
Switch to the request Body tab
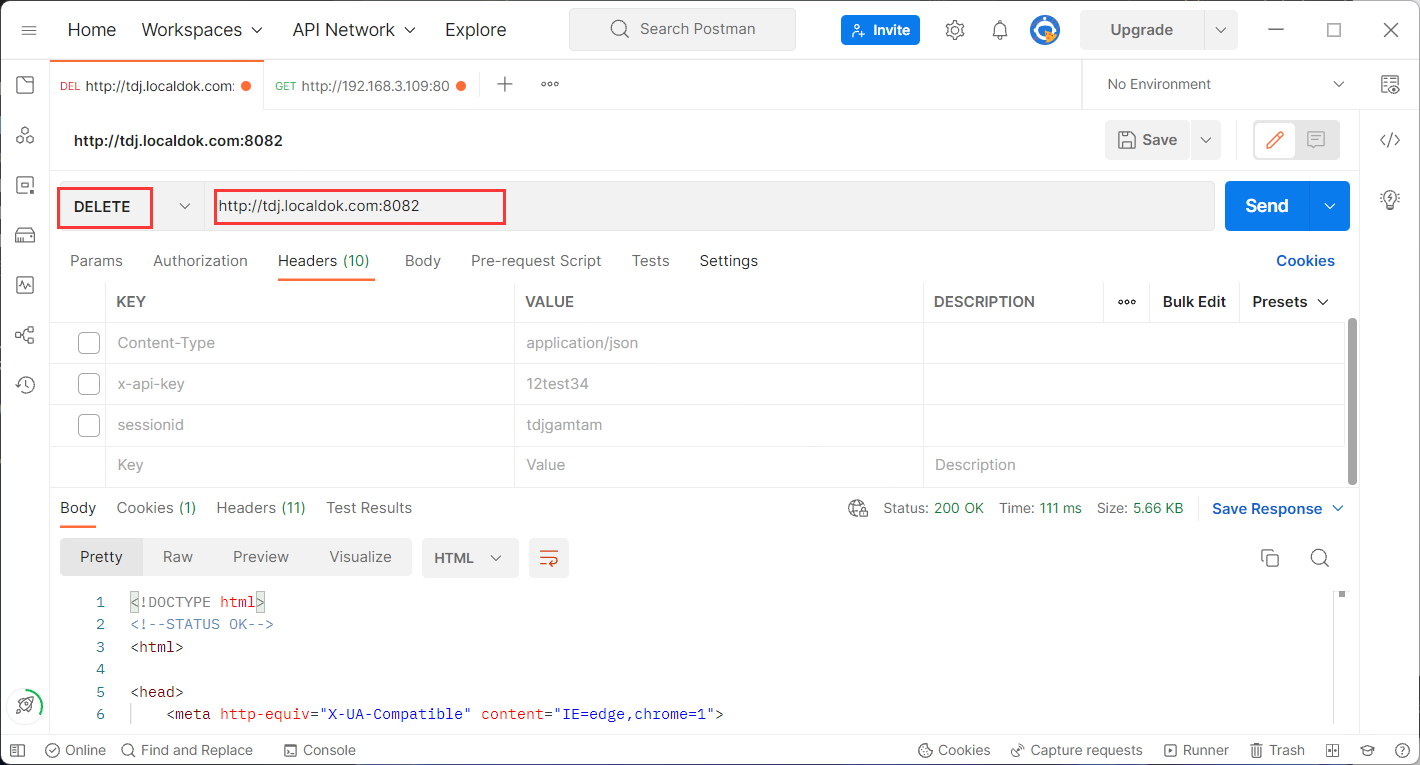[423, 261]
